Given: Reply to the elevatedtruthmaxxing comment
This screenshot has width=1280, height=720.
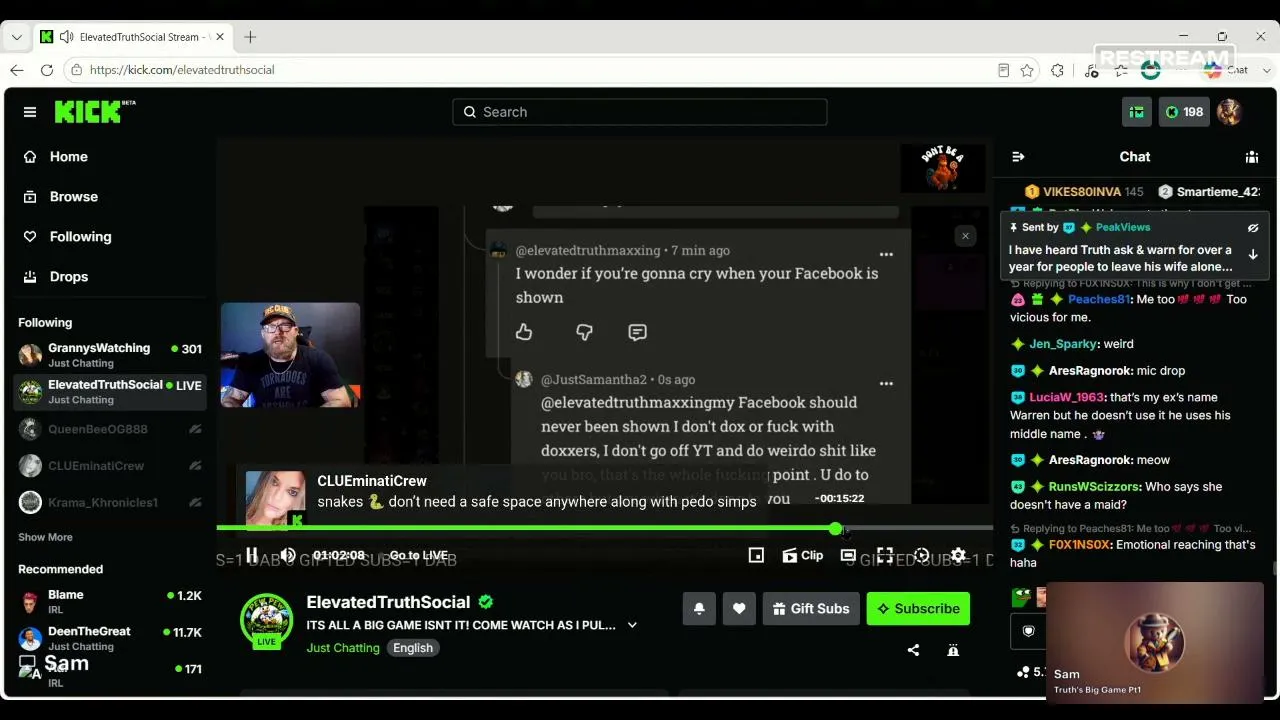Looking at the screenshot, I should 637,332.
